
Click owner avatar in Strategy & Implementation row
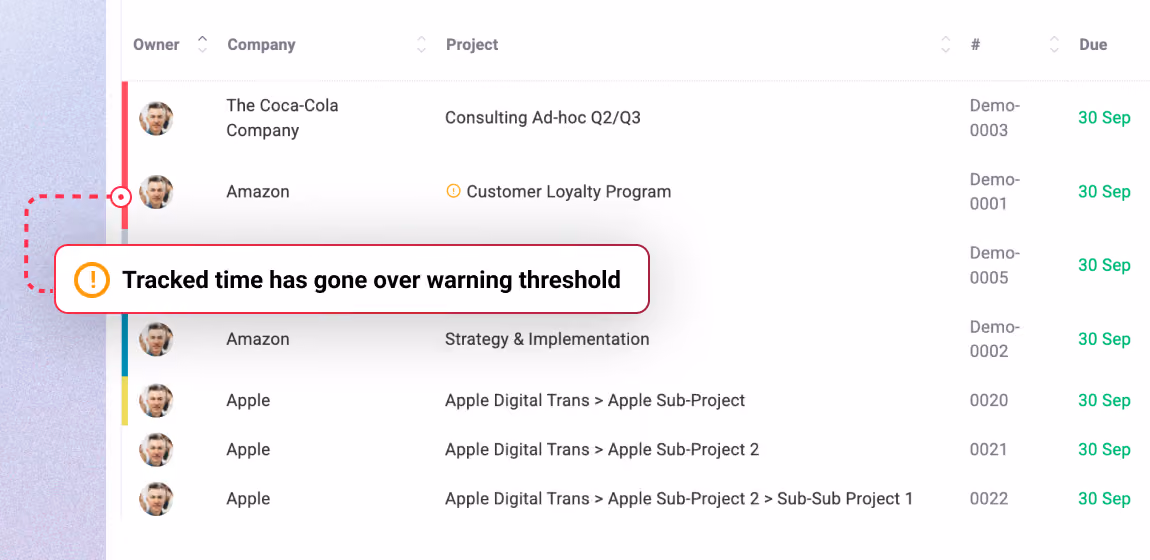click(156, 339)
